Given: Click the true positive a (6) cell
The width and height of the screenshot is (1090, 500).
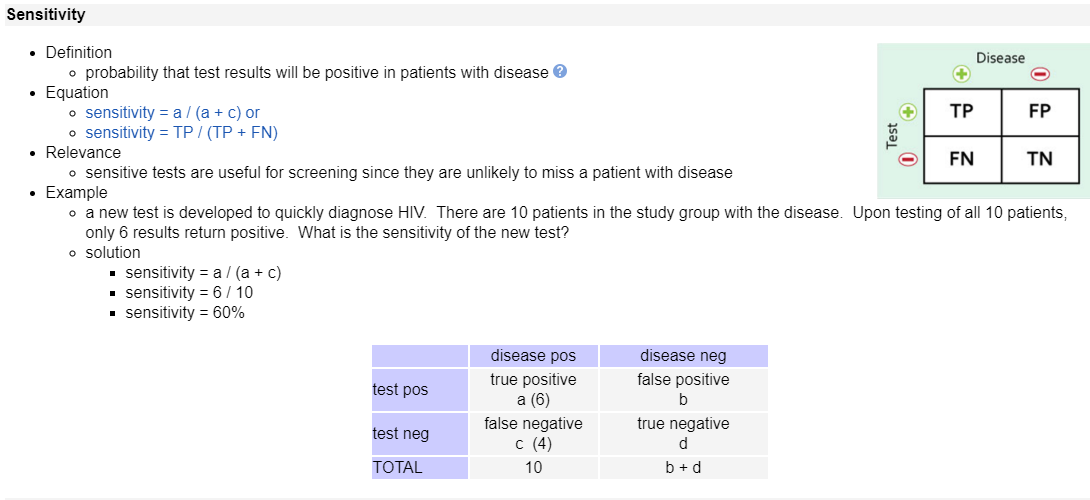Looking at the screenshot, I should [x=533, y=390].
